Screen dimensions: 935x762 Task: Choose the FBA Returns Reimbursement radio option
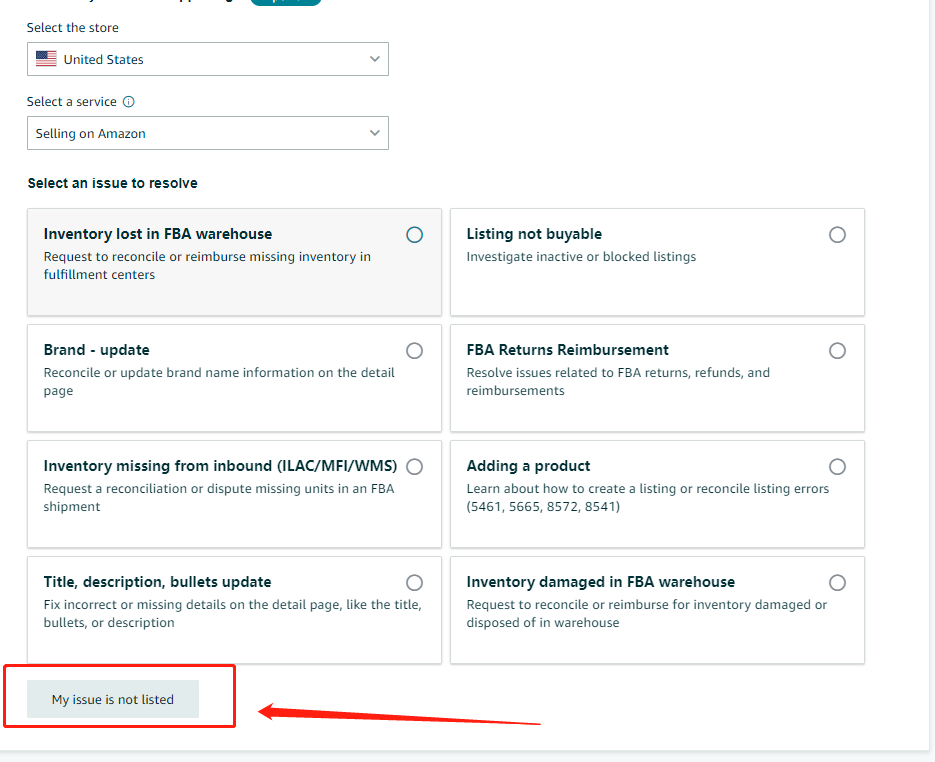click(837, 351)
